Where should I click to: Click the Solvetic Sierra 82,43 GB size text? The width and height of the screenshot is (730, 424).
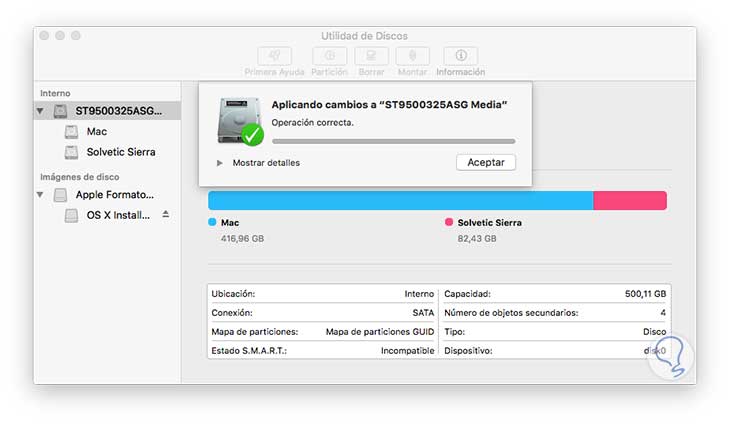point(477,238)
